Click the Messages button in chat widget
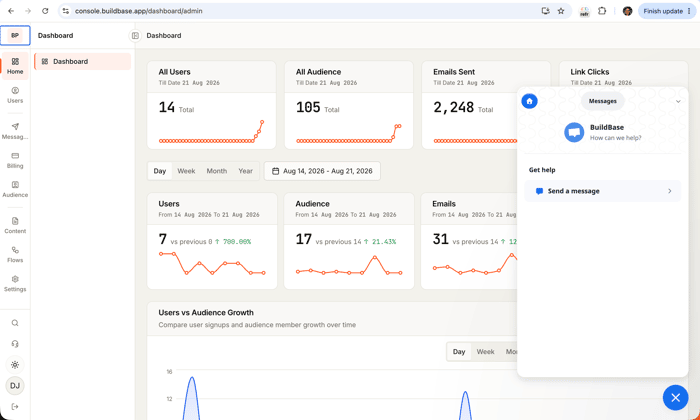The image size is (700, 420). pos(602,101)
